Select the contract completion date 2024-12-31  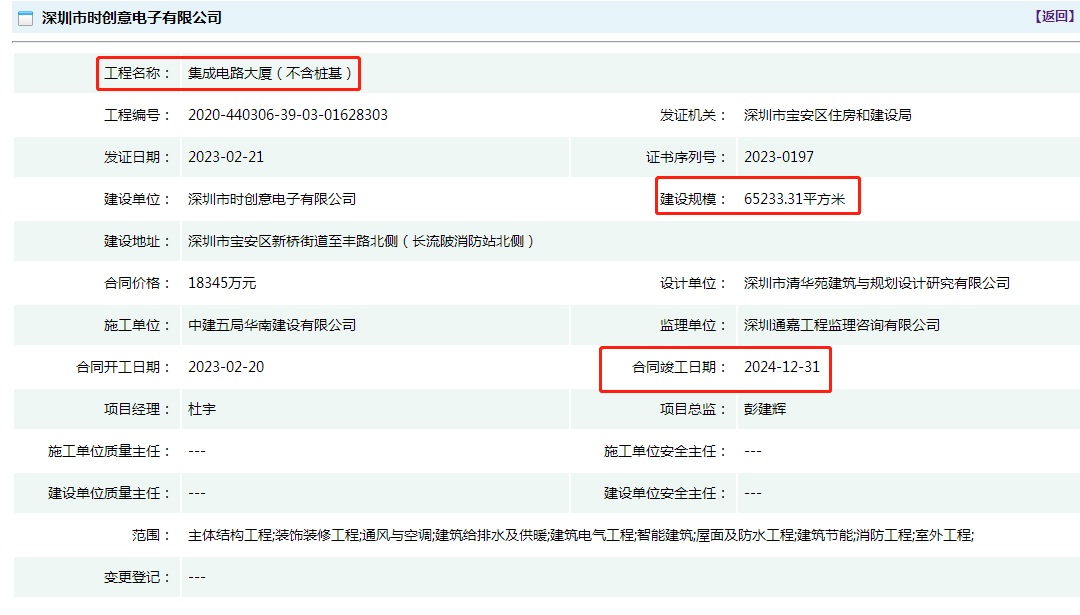pyautogui.click(x=781, y=367)
